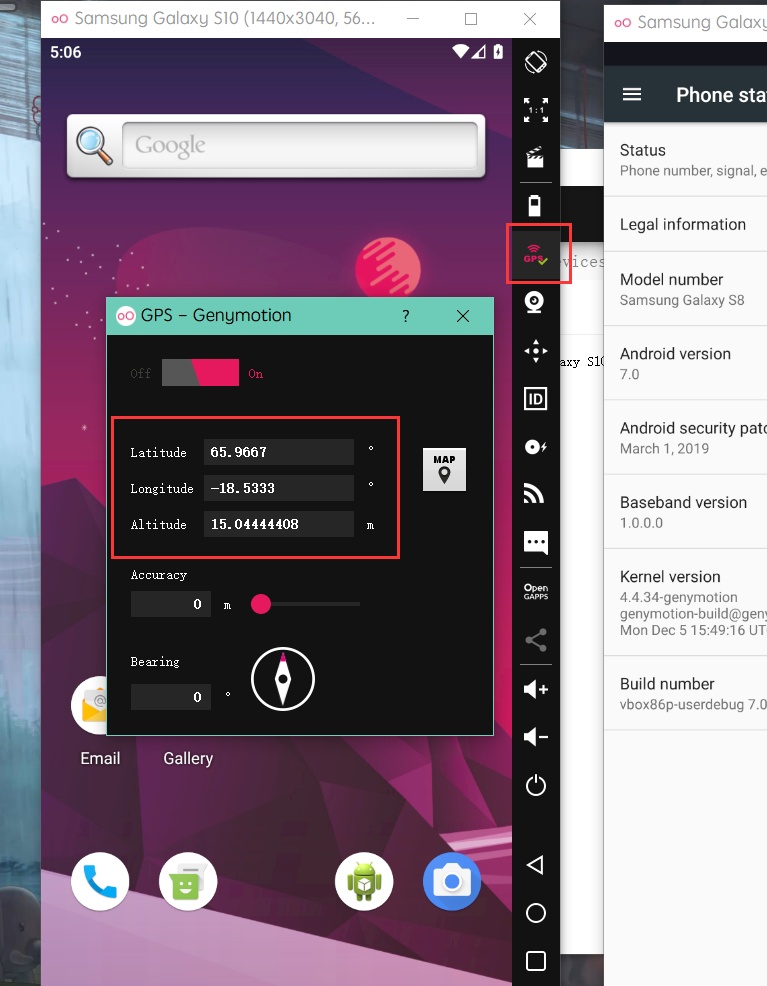Open the app drawer Android icon
The image size is (767, 986).
click(364, 882)
